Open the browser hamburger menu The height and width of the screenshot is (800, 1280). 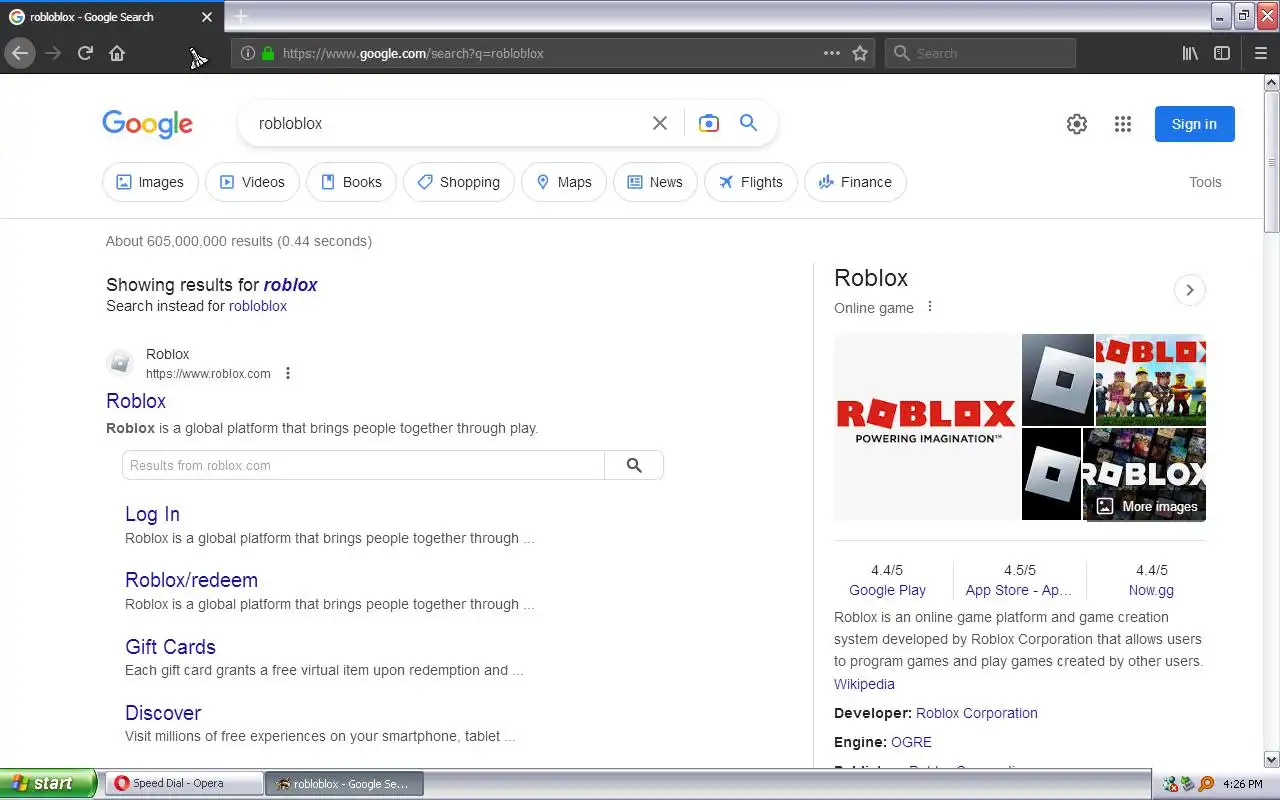coord(1260,53)
